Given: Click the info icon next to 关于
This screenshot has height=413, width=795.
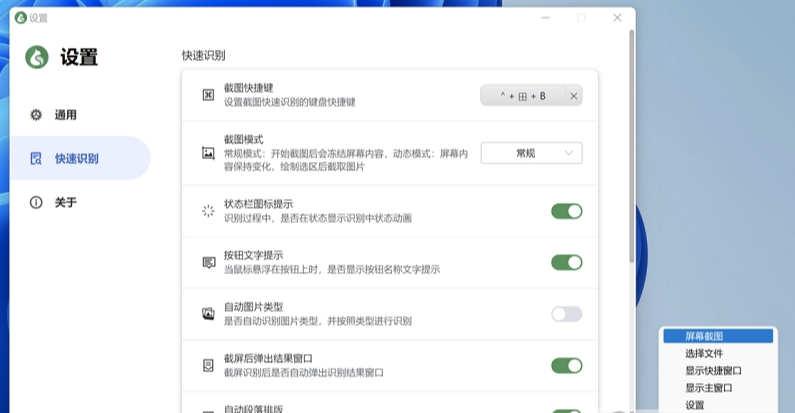Looking at the screenshot, I should pos(36,203).
